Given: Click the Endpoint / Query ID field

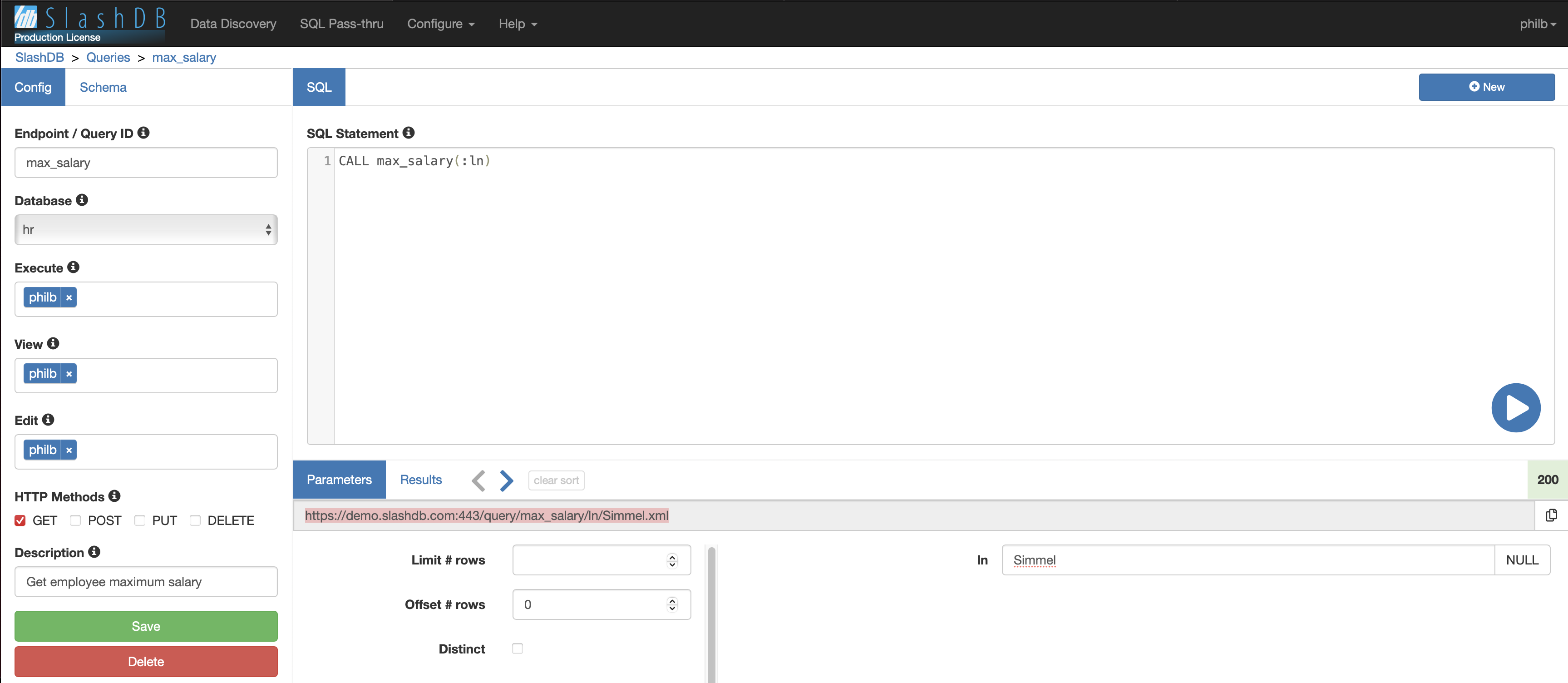Looking at the screenshot, I should [x=146, y=163].
